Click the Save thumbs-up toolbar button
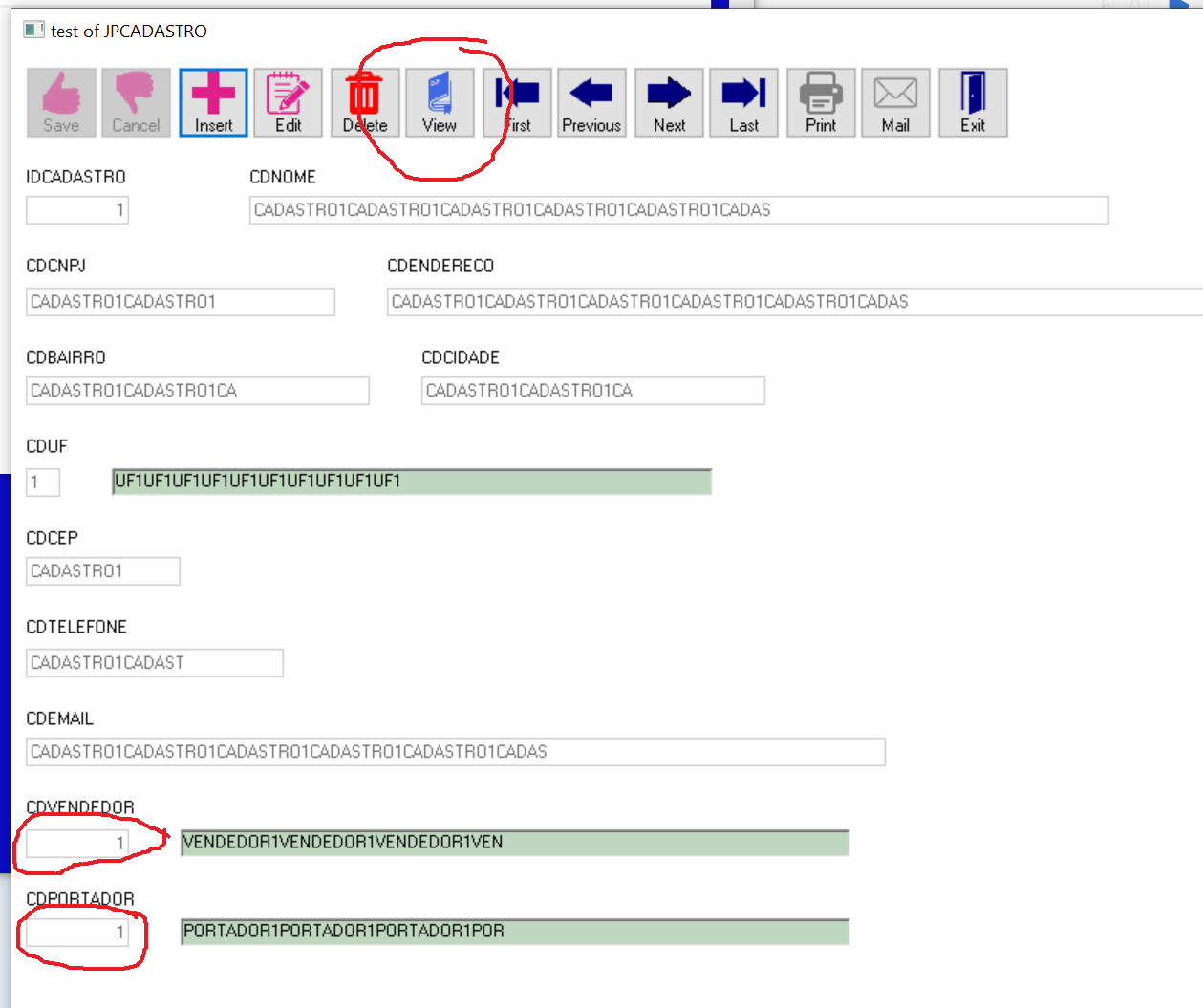 pos(61,102)
